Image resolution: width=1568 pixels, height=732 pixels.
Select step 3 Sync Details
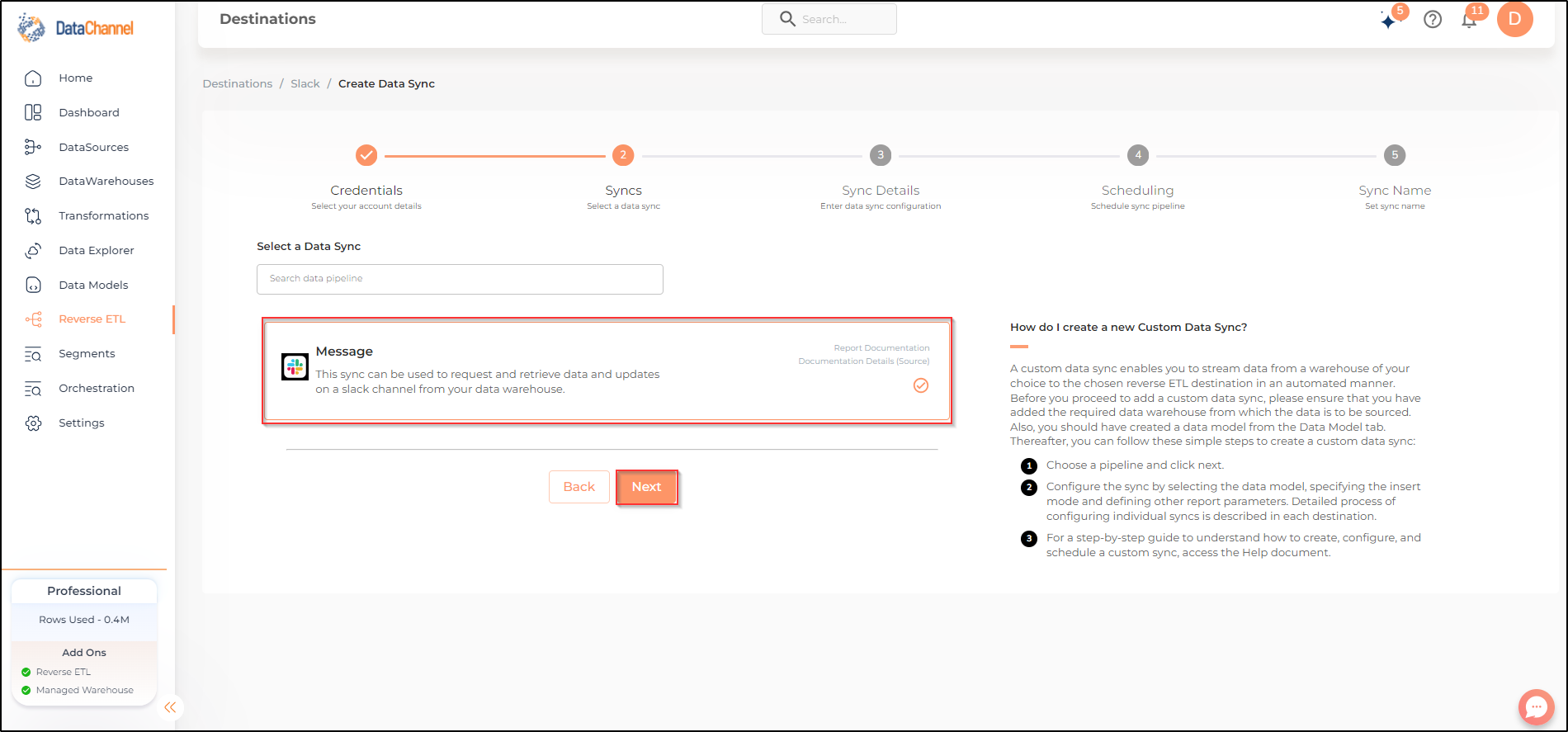click(881, 155)
